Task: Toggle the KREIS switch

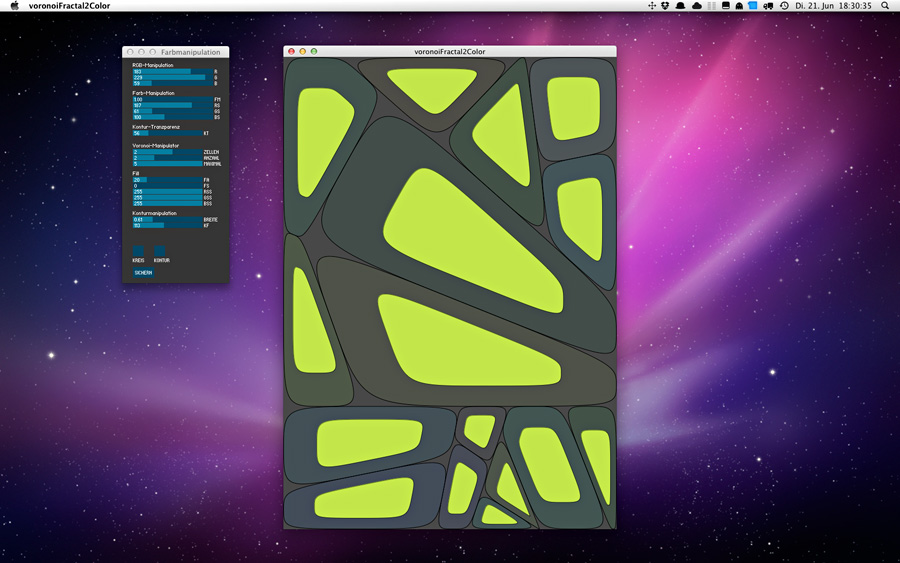Action: (x=138, y=251)
